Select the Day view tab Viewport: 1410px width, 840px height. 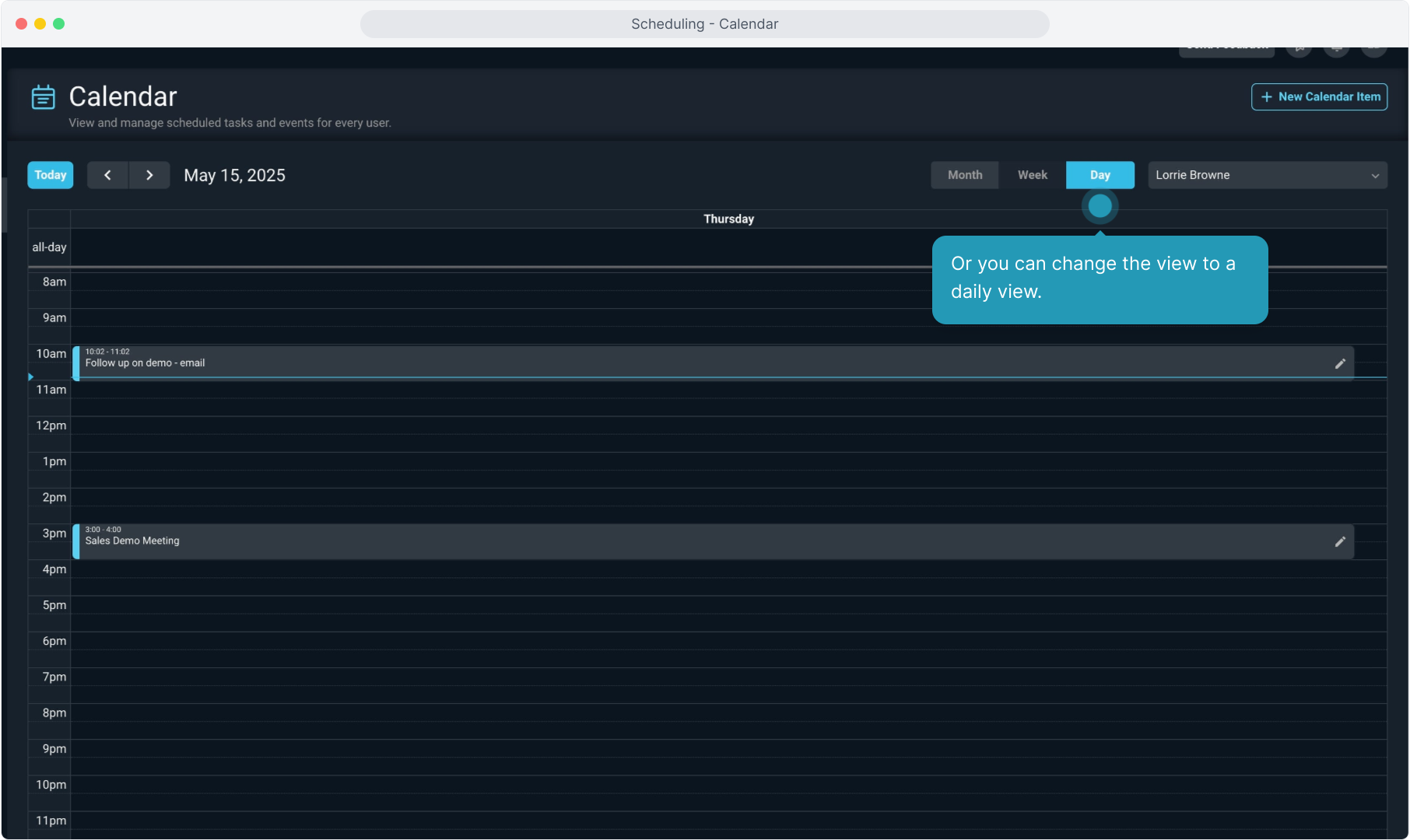tap(1100, 175)
